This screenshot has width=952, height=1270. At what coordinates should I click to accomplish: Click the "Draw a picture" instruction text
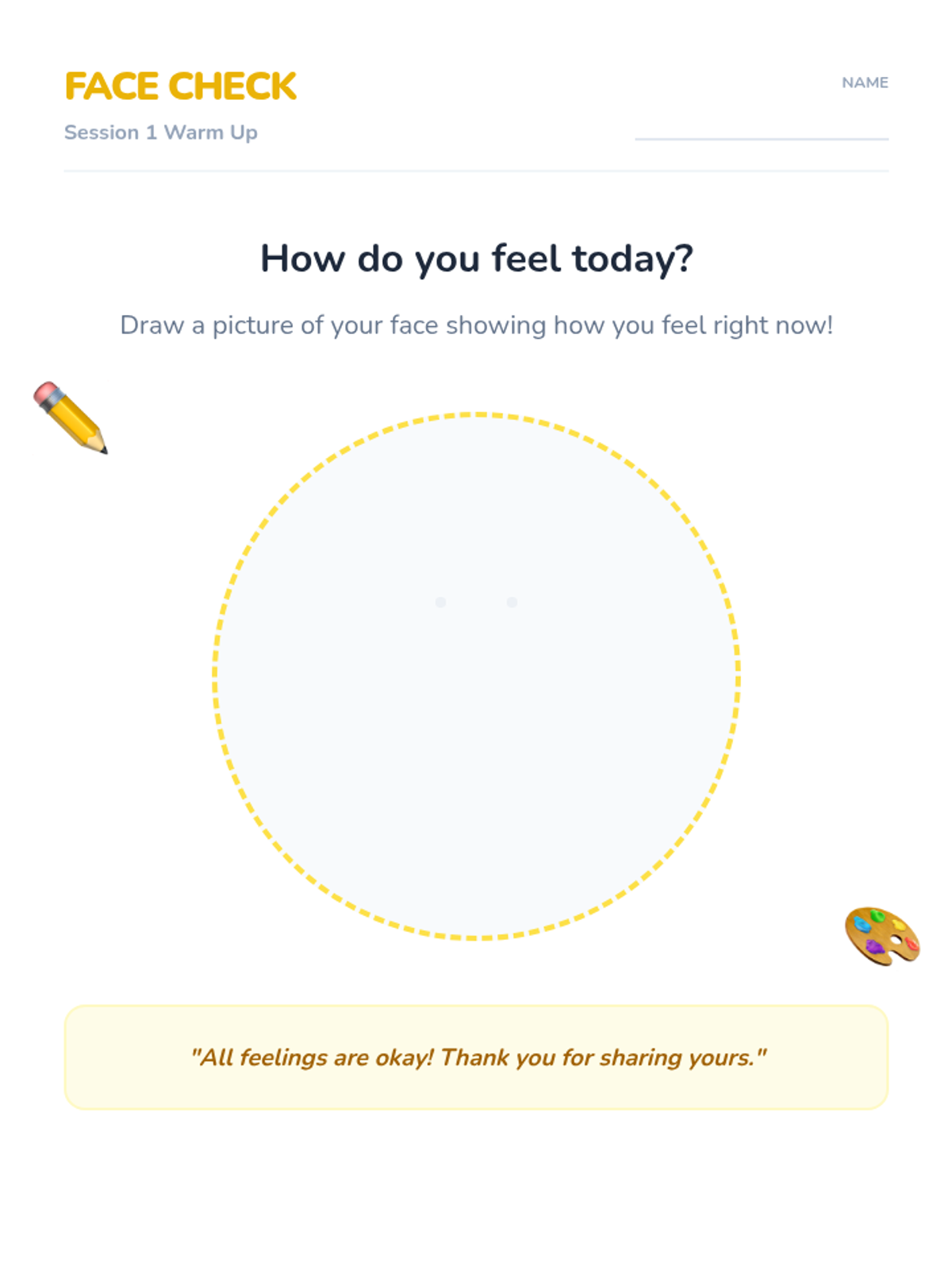(x=476, y=325)
